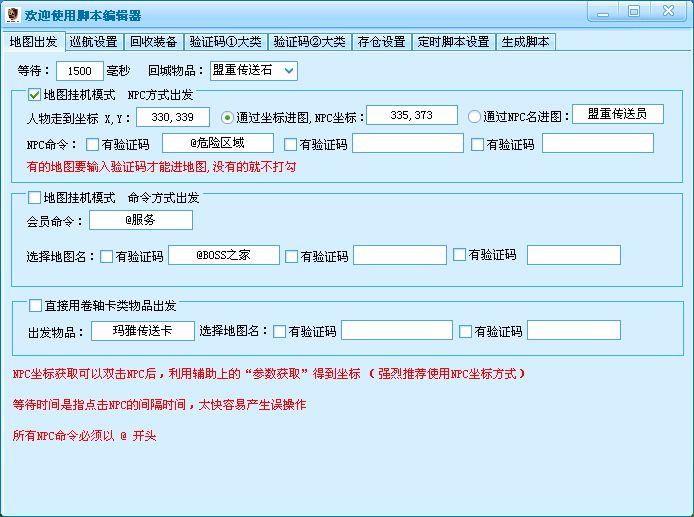This screenshot has height=517, width=694.
Task: Select the 通过NPC名进图 radio button
Action: [x=474, y=116]
